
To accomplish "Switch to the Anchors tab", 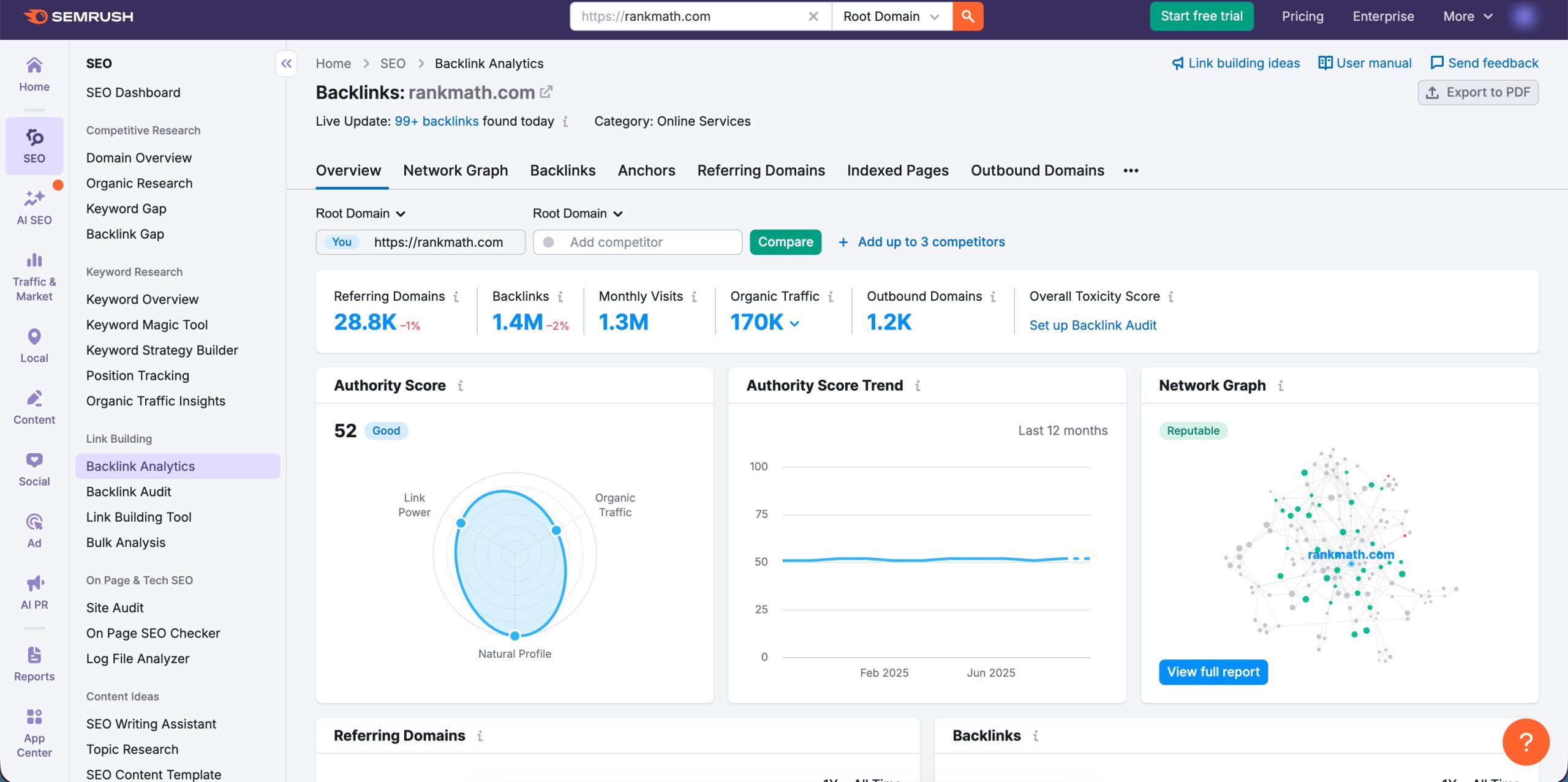I will point(646,170).
